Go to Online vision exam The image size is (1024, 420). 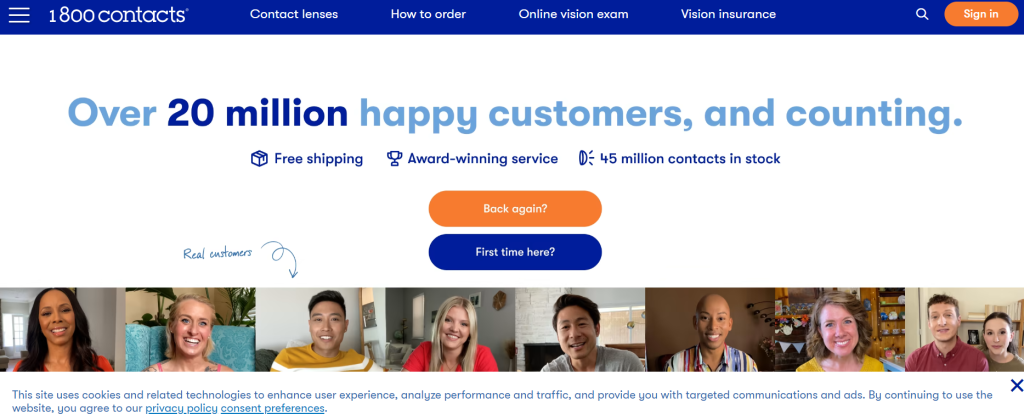click(x=573, y=14)
